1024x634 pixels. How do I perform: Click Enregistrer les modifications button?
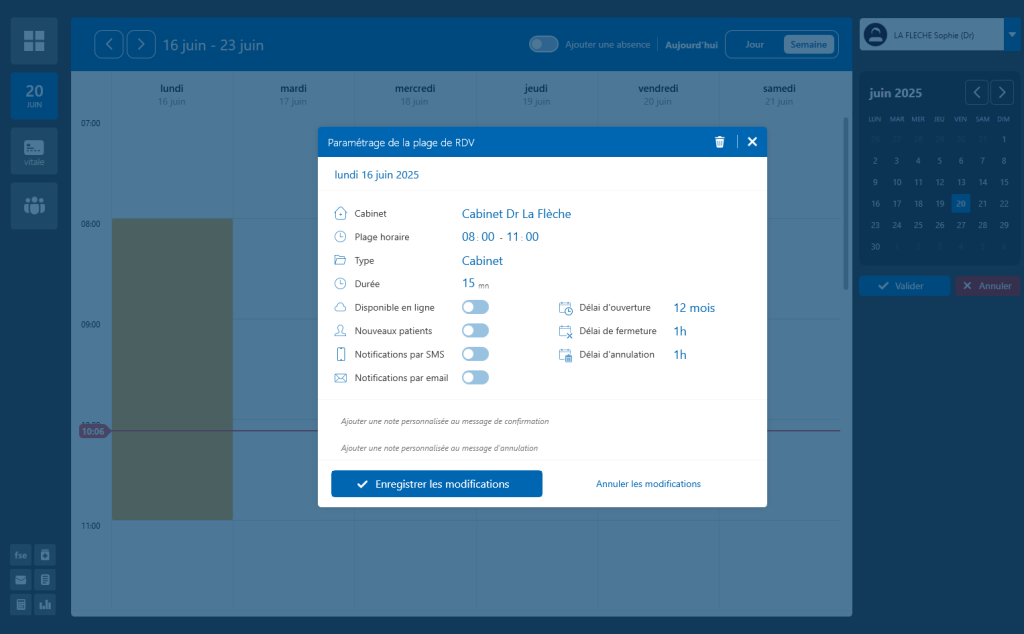point(436,484)
